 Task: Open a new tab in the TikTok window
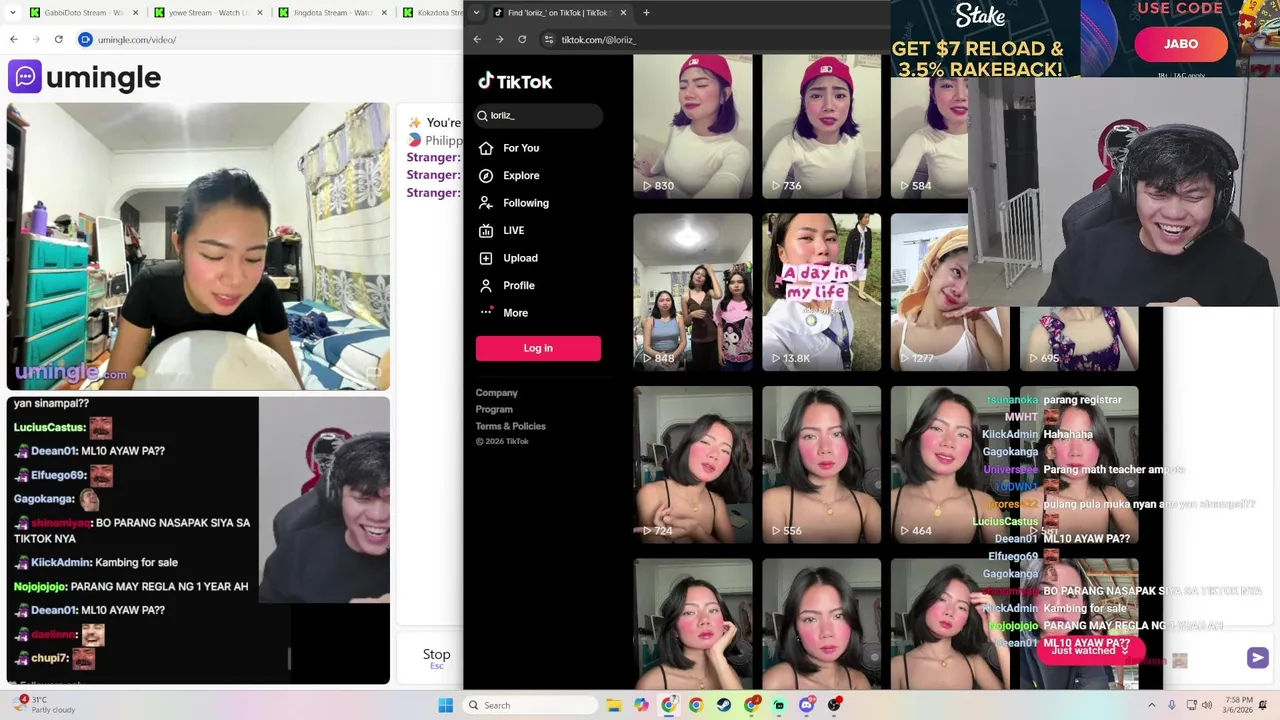click(x=646, y=13)
